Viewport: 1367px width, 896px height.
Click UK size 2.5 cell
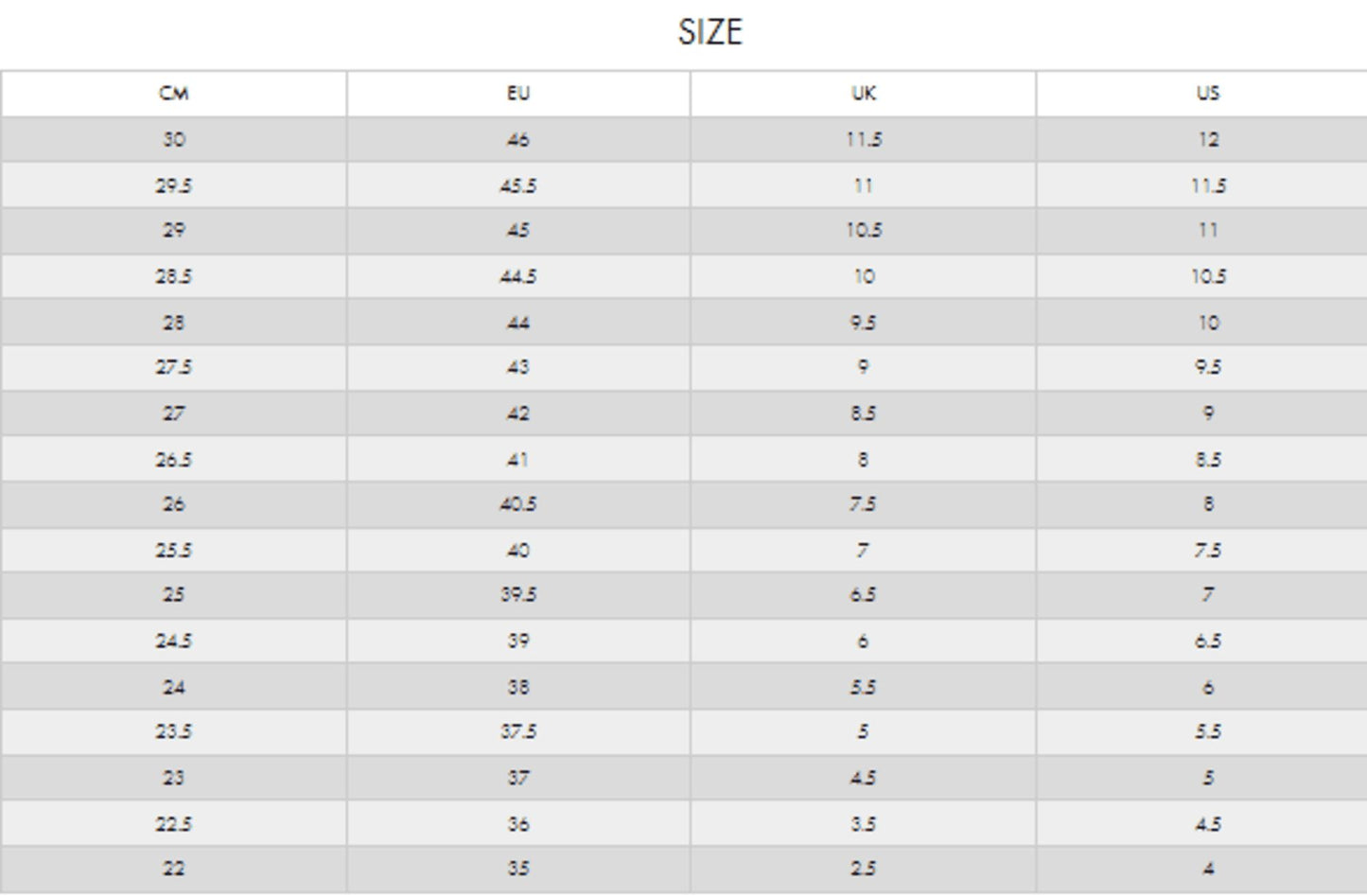(863, 869)
